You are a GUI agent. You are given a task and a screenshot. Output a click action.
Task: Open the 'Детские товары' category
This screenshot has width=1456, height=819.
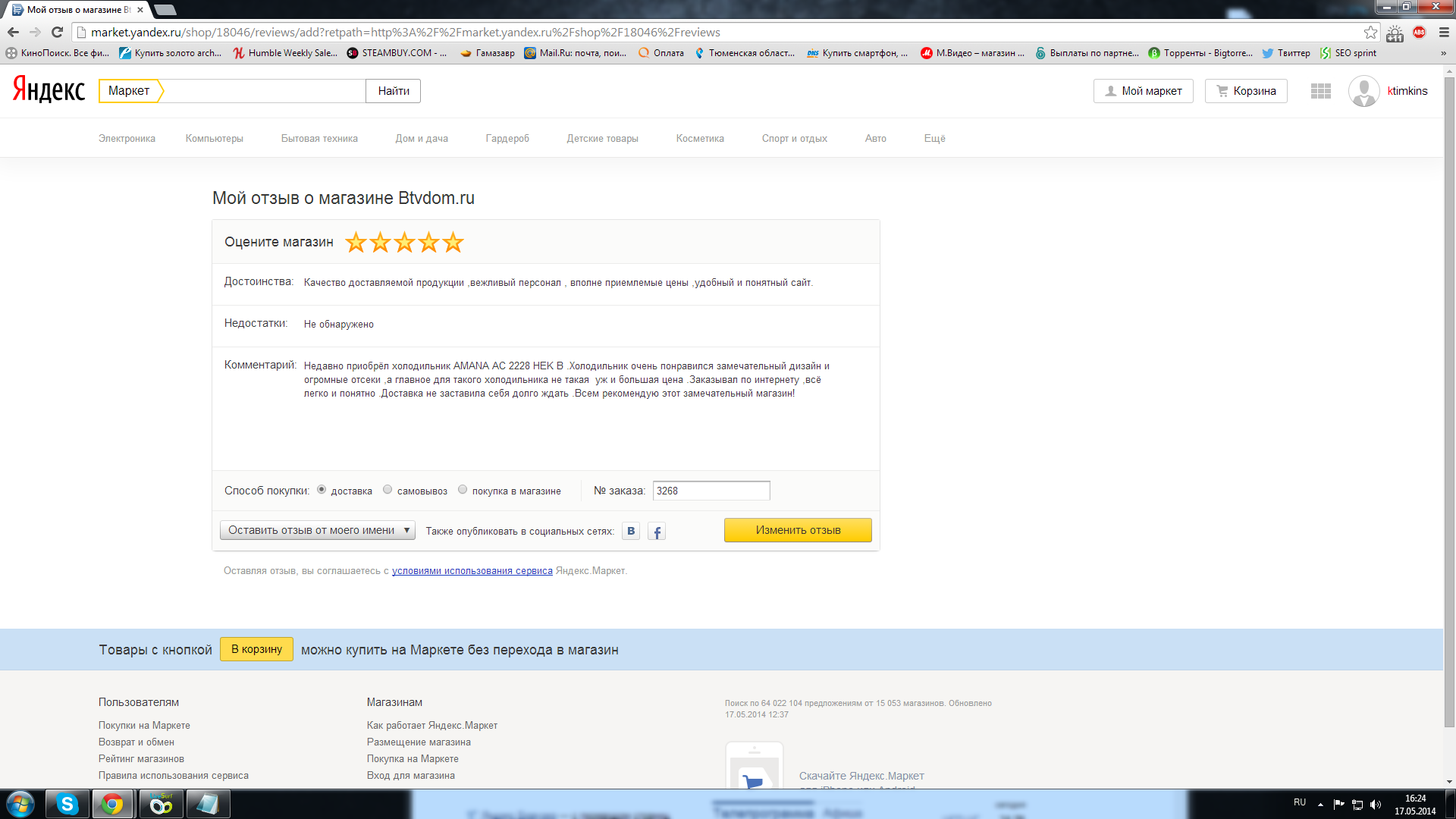602,139
